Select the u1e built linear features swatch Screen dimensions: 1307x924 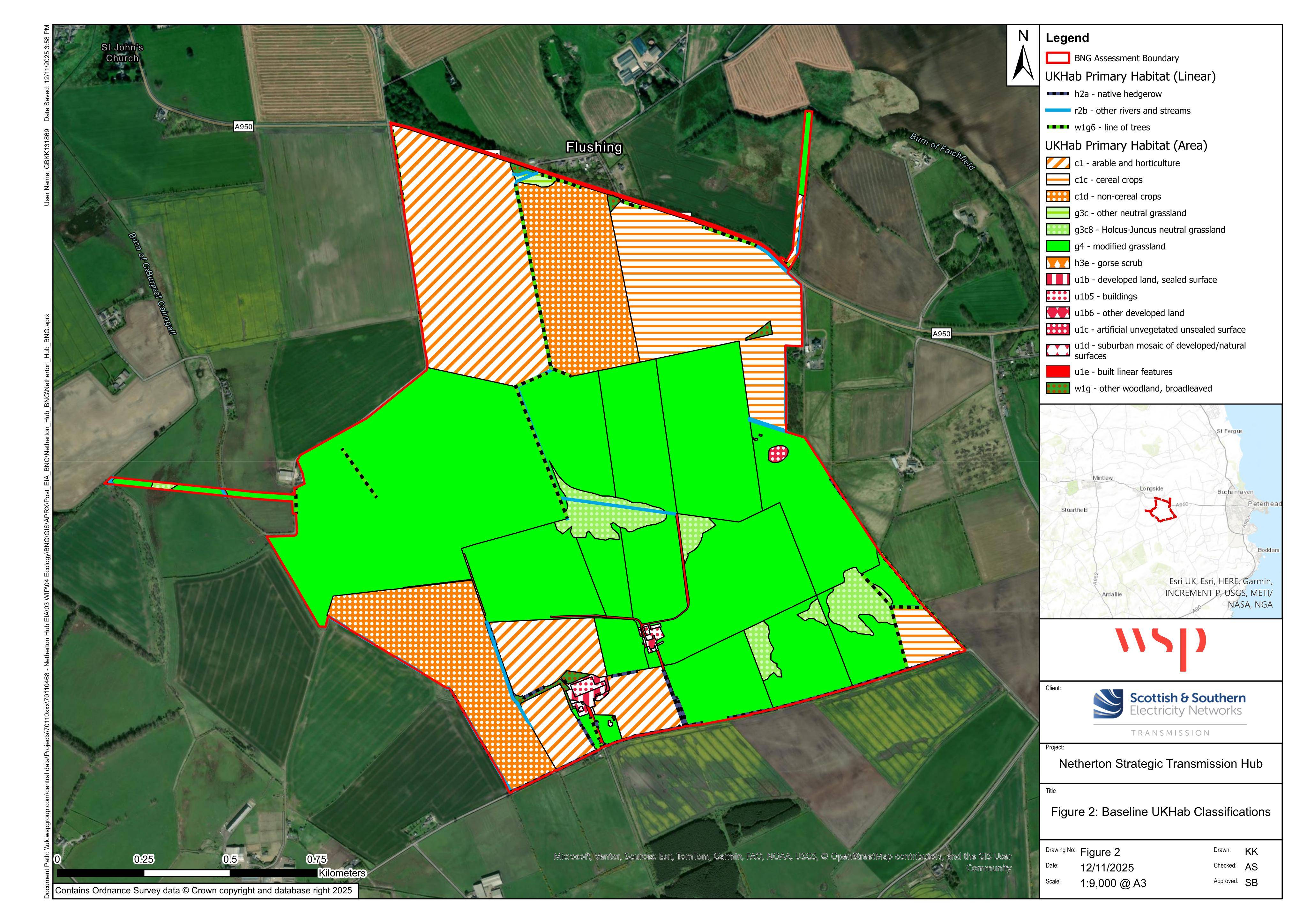coord(1058,372)
